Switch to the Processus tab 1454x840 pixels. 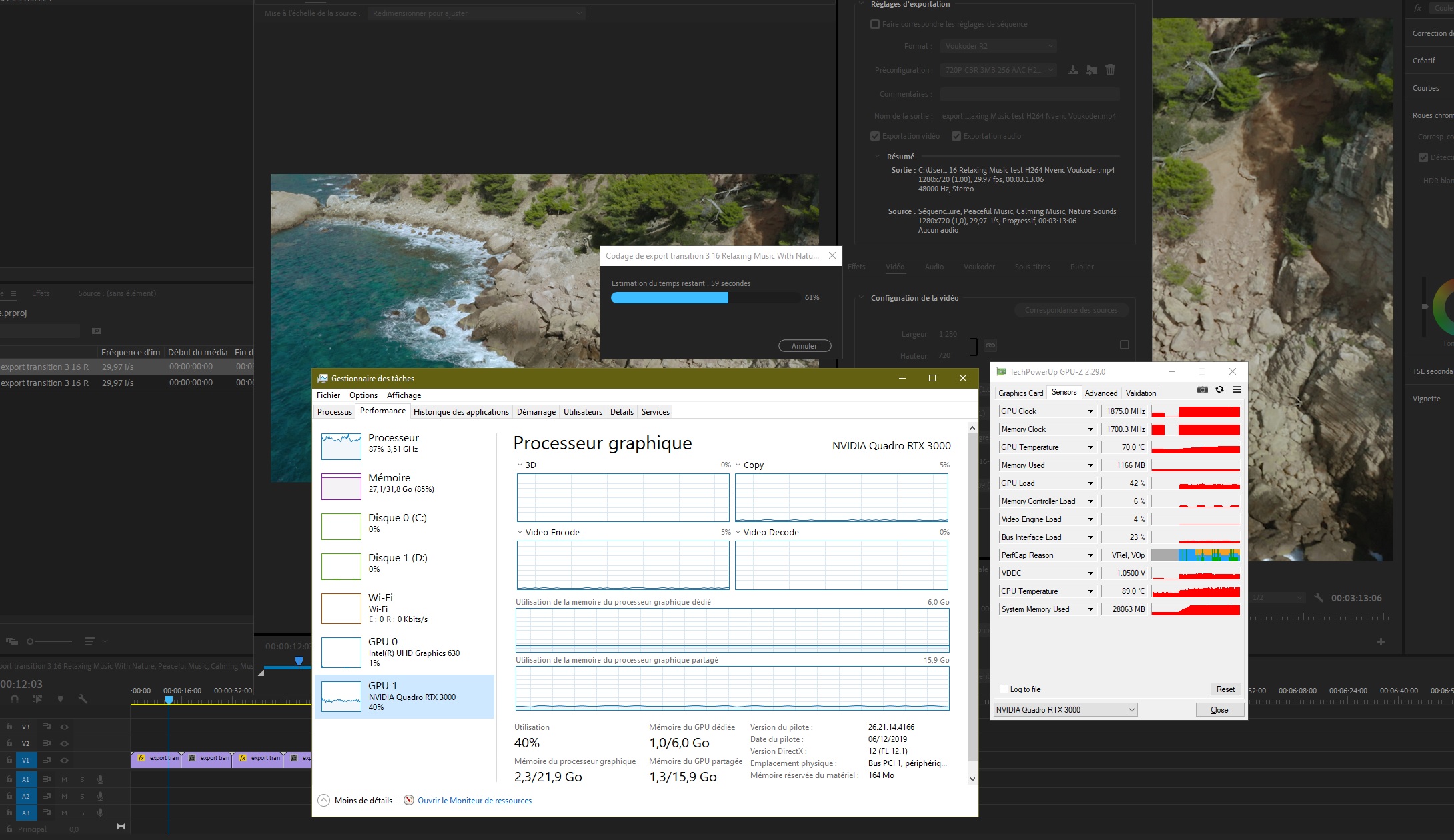pos(334,412)
